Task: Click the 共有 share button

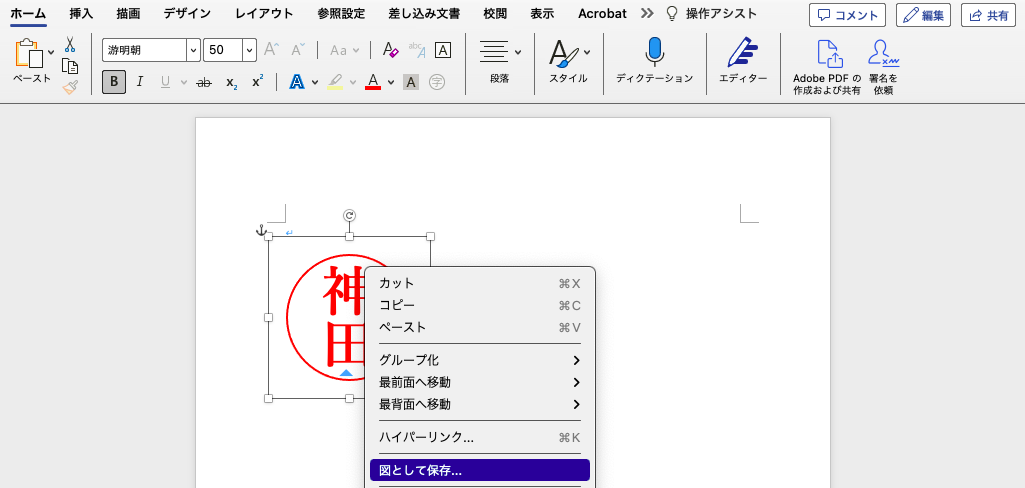Action: point(987,15)
